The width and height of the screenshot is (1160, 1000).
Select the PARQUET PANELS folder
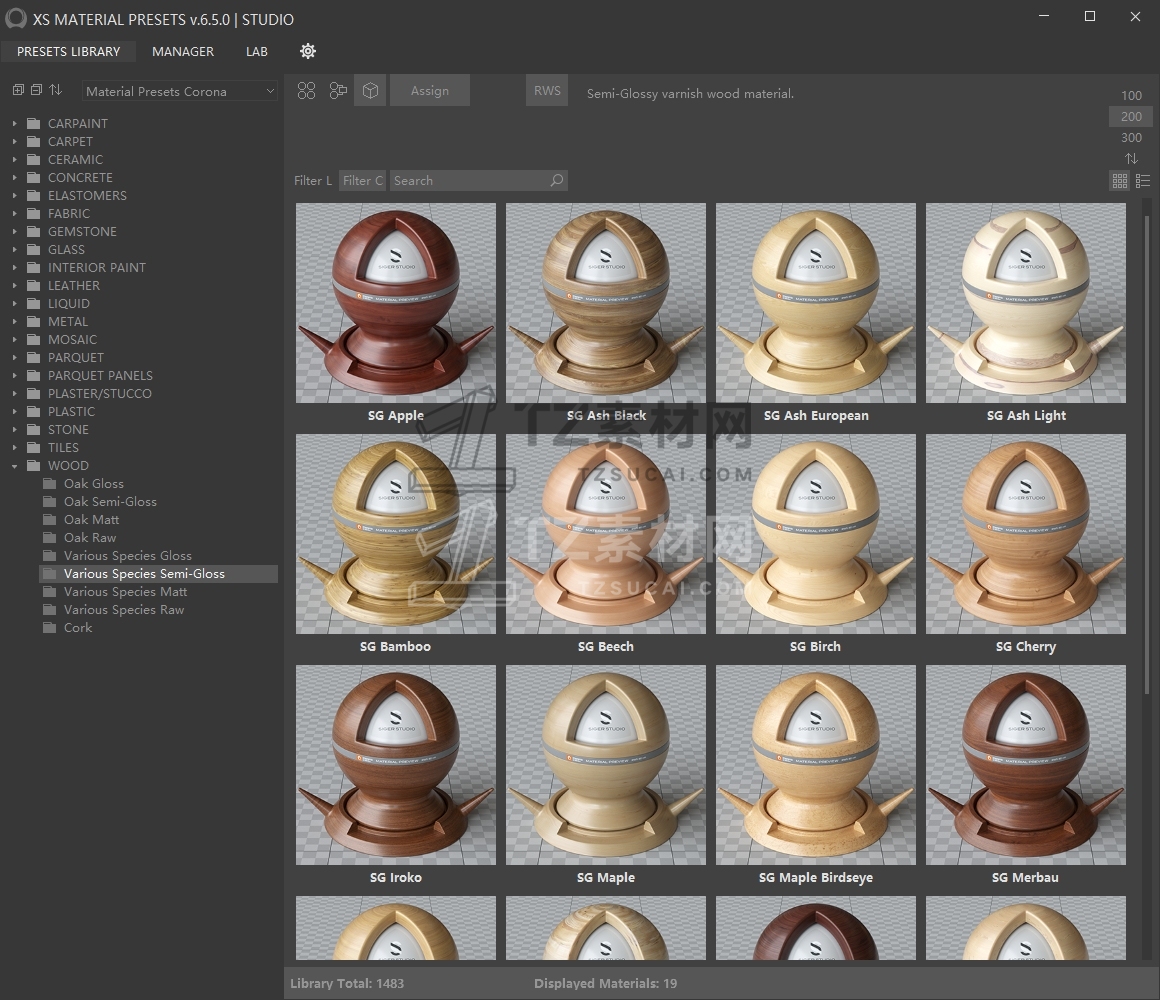(x=100, y=376)
